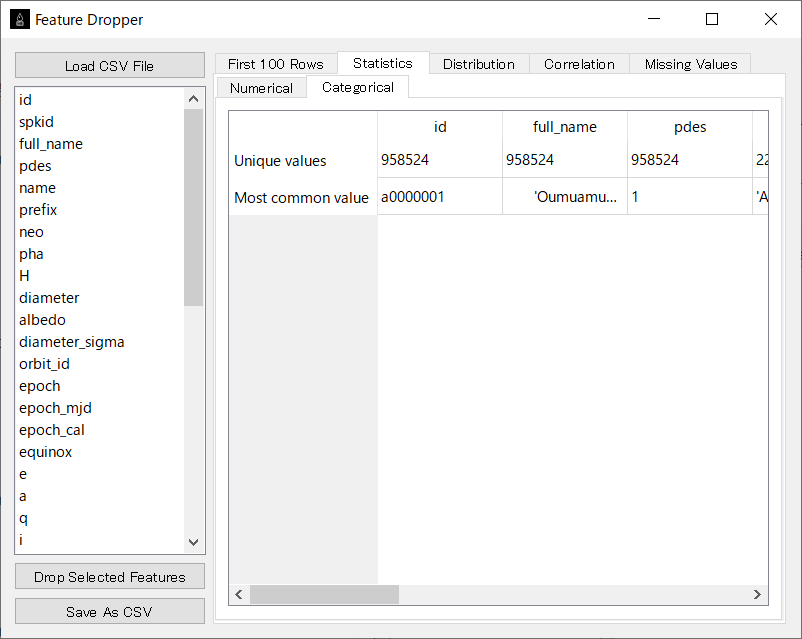This screenshot has height=639, width=802.
Task: Click the 'id' column header in table
Action: coord(440,126)
